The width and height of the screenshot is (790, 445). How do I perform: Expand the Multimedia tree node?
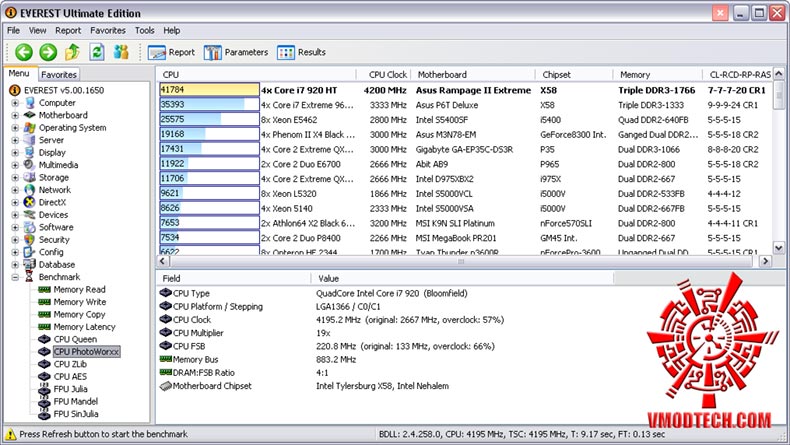coord(15,165)
